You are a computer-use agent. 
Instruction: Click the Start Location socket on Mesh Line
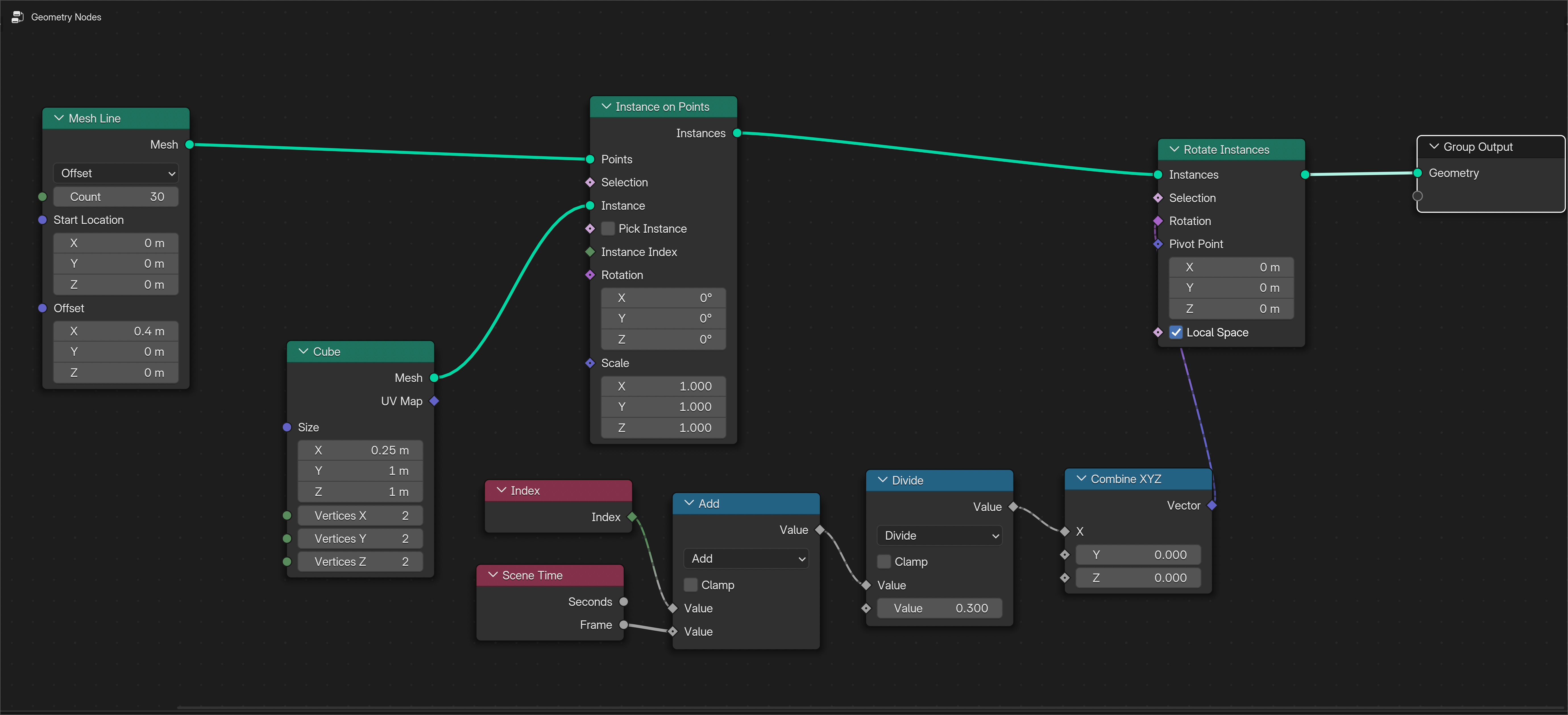(43, 220)
